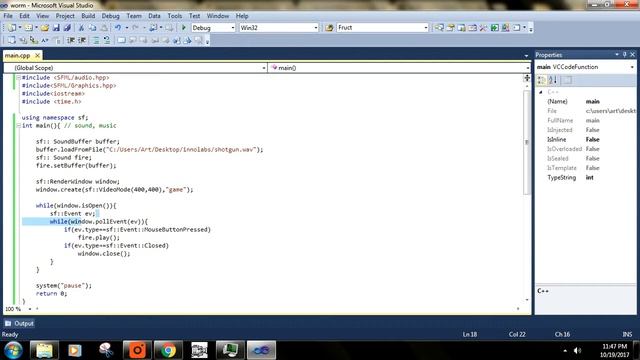Click the Find in Files icon beside Fruct
The width and height of the screenshot is (640, 360).
tap(329, 28)
